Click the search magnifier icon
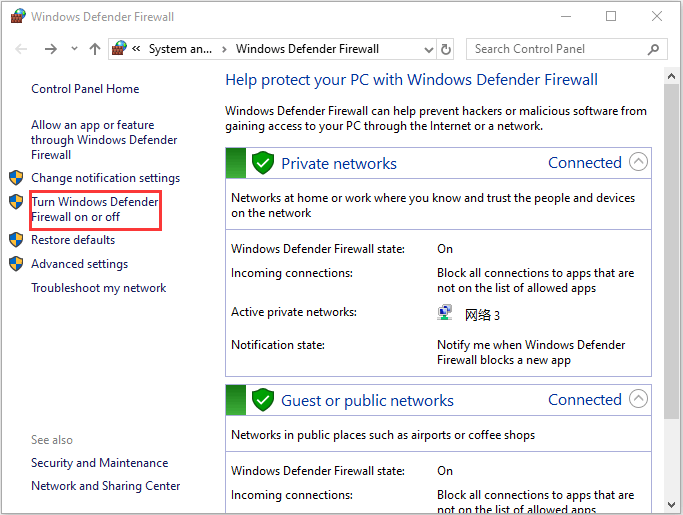 [653, 49]
